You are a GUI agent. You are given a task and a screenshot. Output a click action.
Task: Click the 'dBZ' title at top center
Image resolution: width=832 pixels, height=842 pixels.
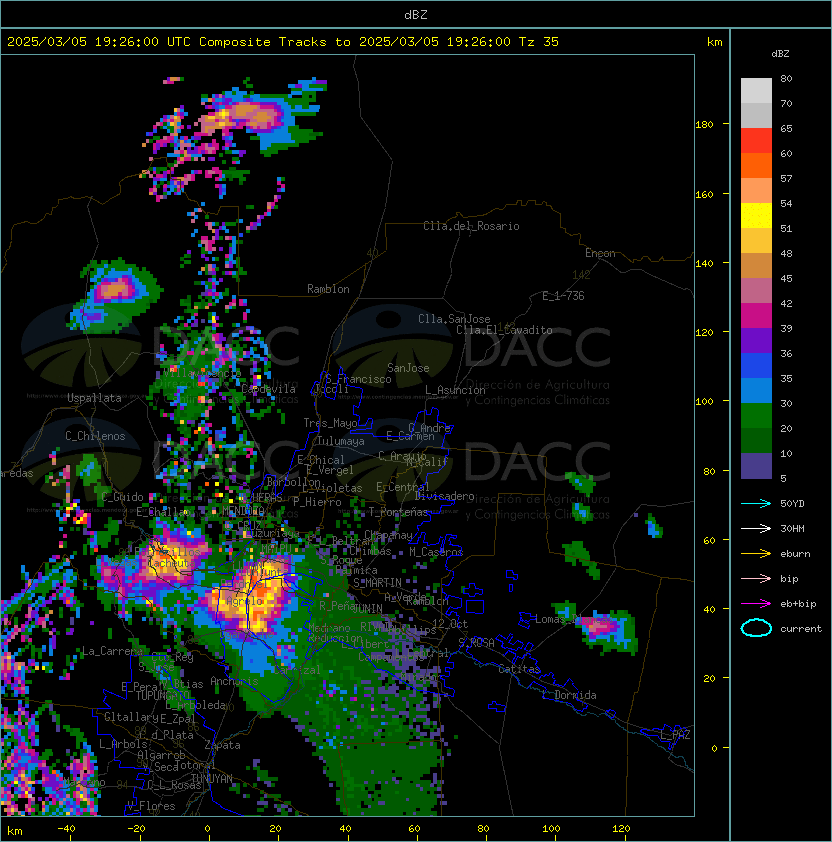coord(416,14)
